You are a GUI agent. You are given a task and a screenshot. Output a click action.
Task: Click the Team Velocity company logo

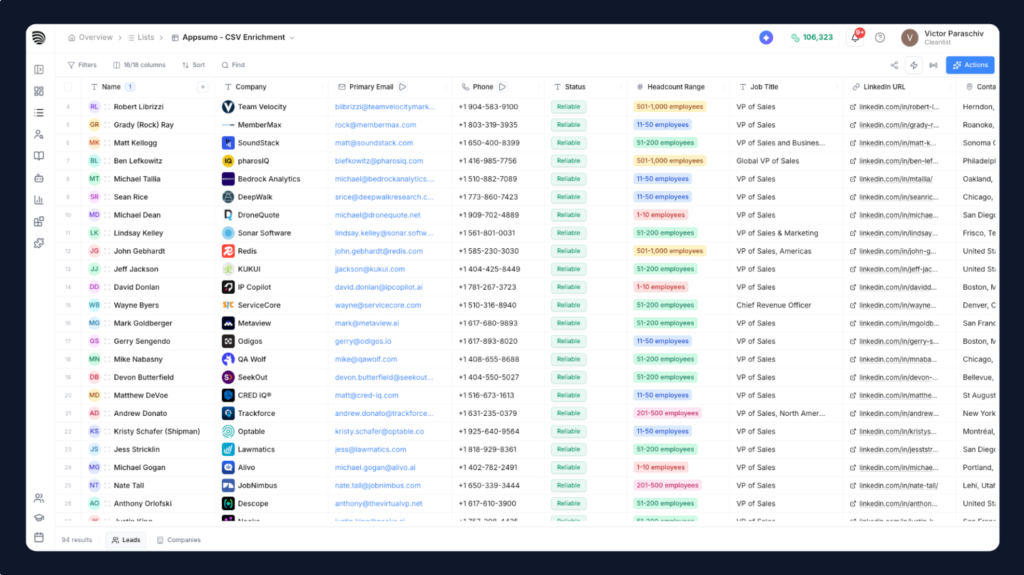pos(228,107)
